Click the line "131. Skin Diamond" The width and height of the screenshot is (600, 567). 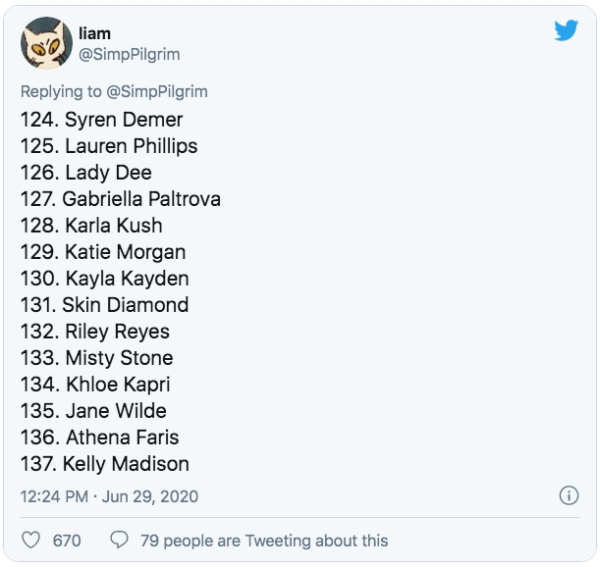[104, 305]
